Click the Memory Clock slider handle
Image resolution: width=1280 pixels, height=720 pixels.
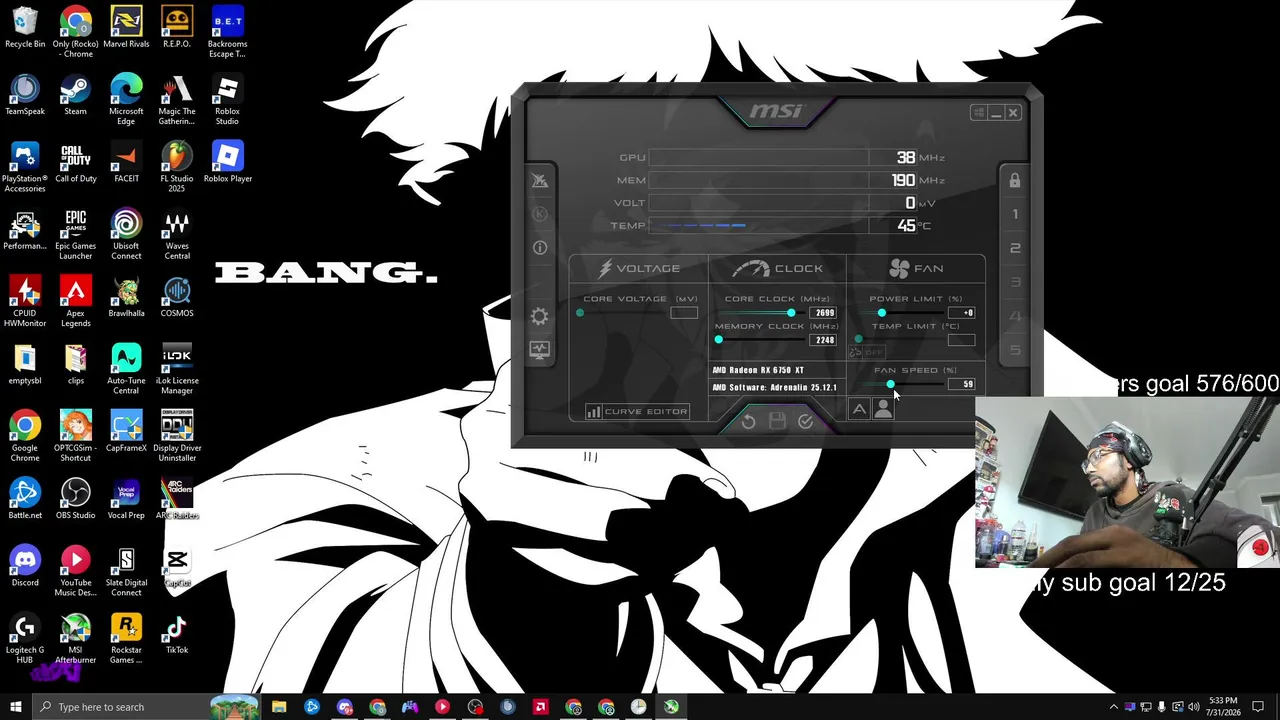point(718,340)
